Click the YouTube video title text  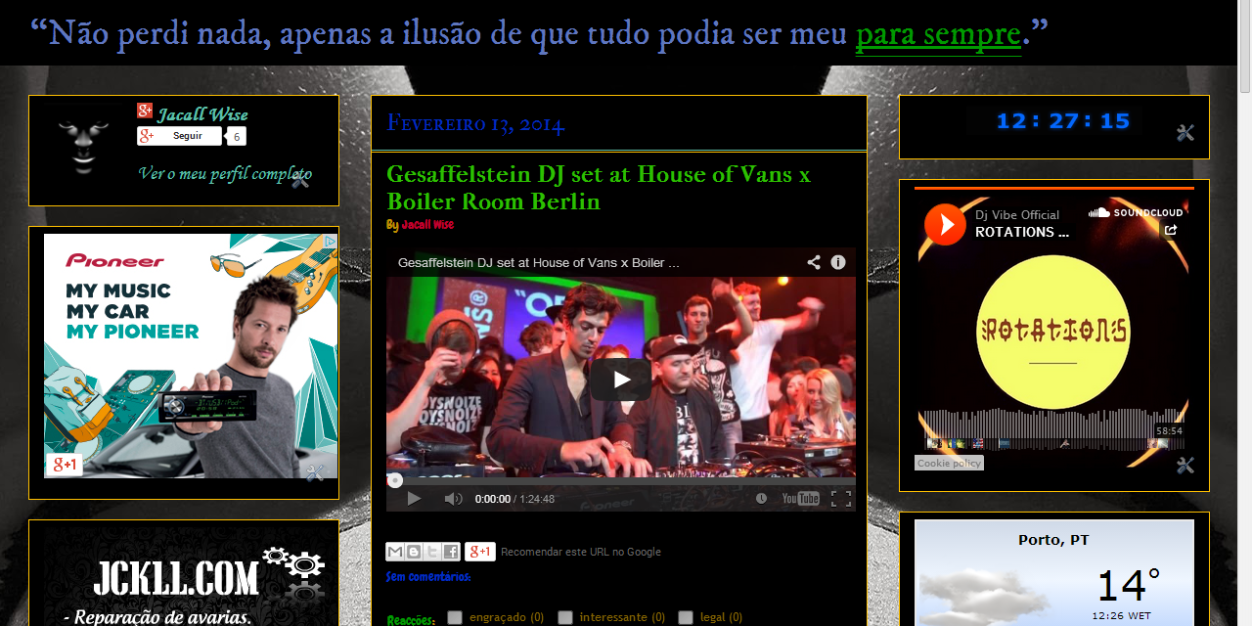[x=538, y=262]
